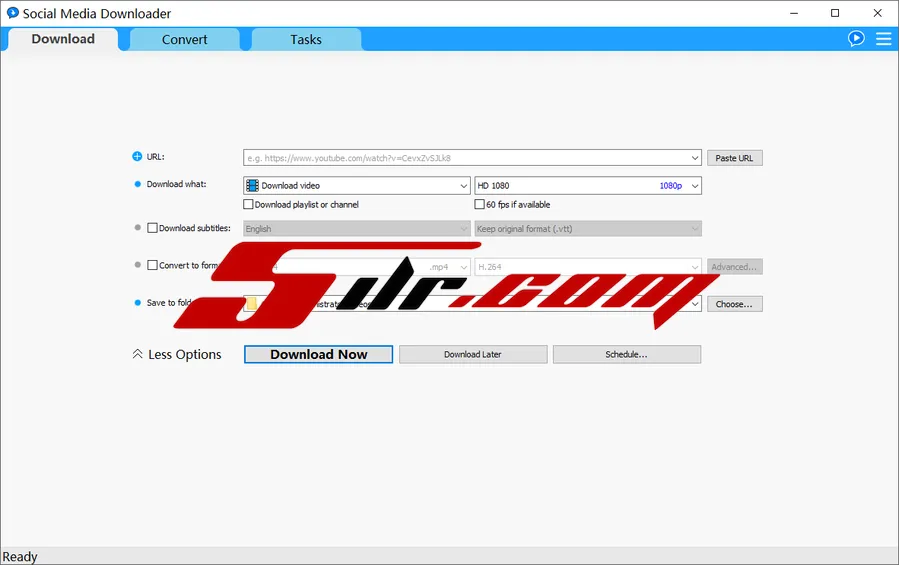The image size is (899, 565).
Task: Click the Advanced... button
Action: (734, 267)
